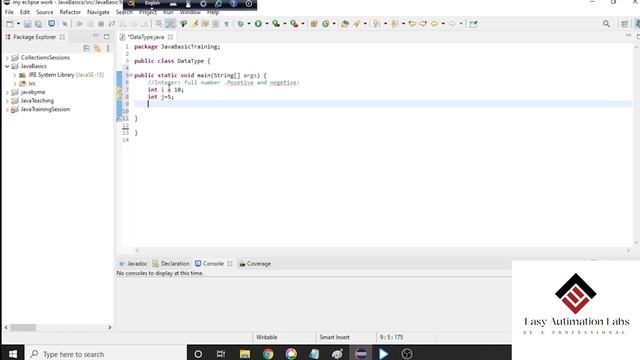Viewport: 640px width, 360px height.
Task: Click the Save toolbar icon
Action: pos(27,24)
